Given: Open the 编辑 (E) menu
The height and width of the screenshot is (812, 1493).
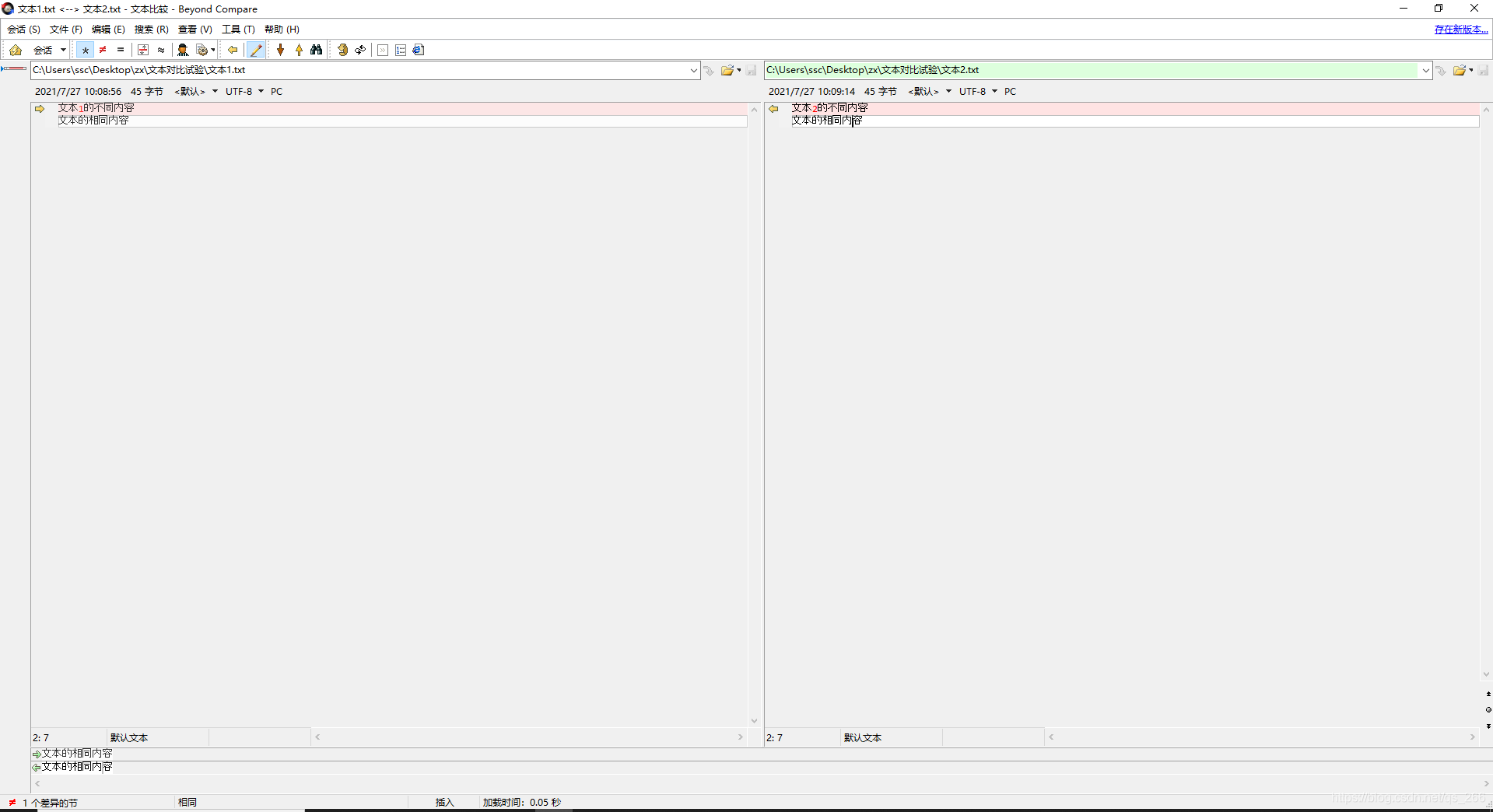Looking at the screenshot, I should (x=108, y=29).
